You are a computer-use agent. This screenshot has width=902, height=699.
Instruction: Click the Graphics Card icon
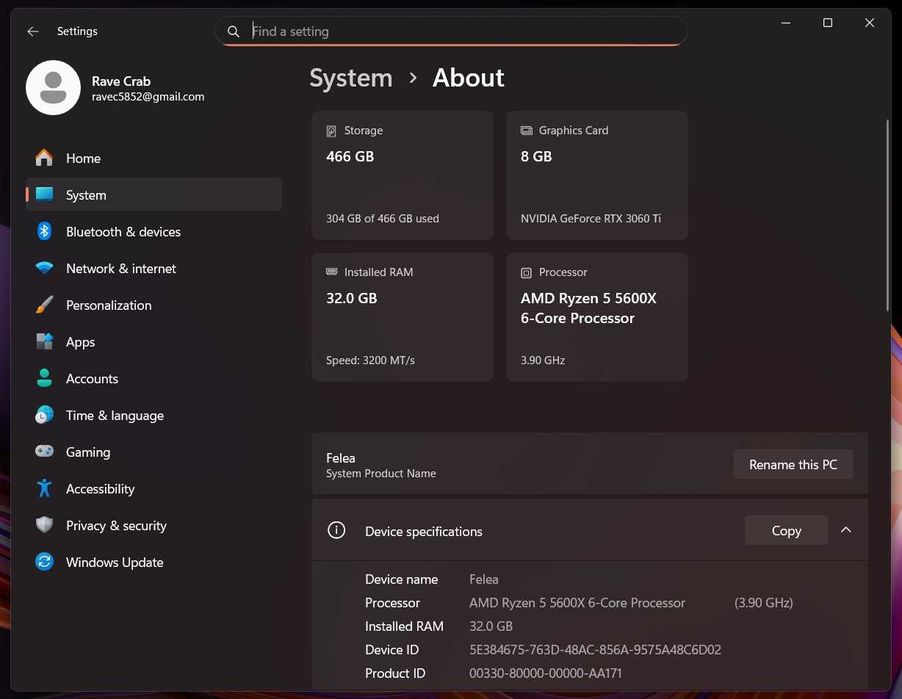click(x=526, y=131)
